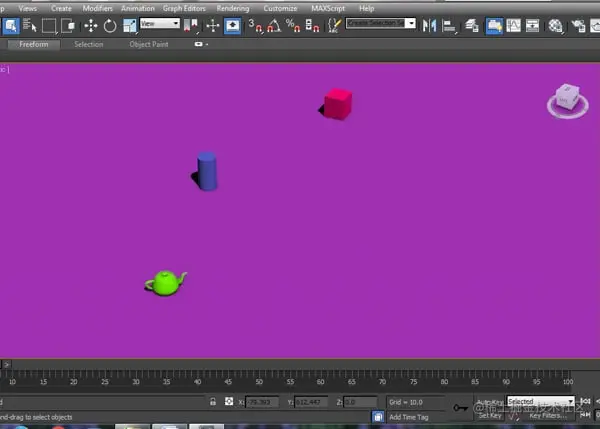Click the Add Time Tag field

pos(416,417)
